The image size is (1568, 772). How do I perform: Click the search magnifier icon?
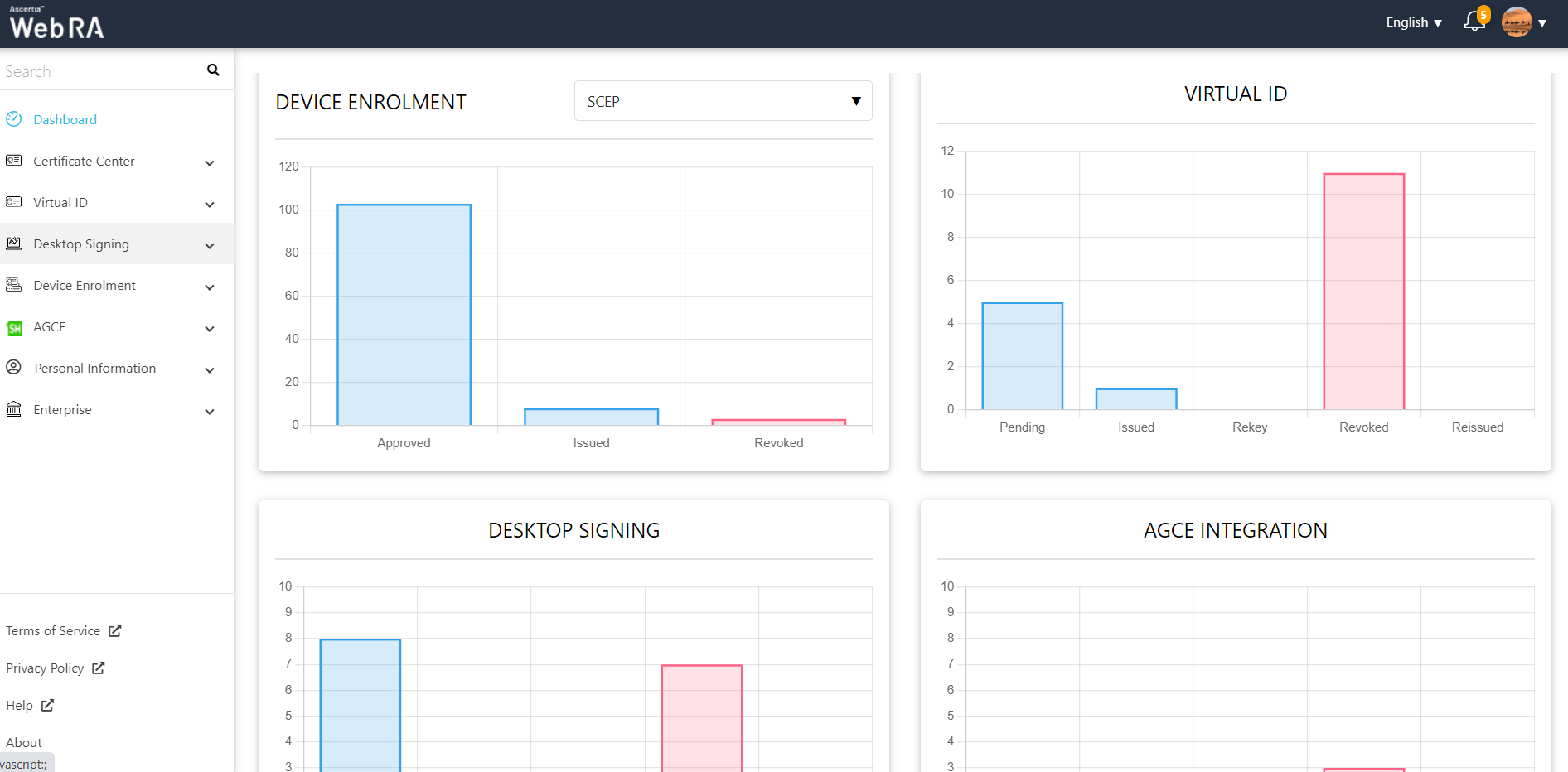click(213, 70)
